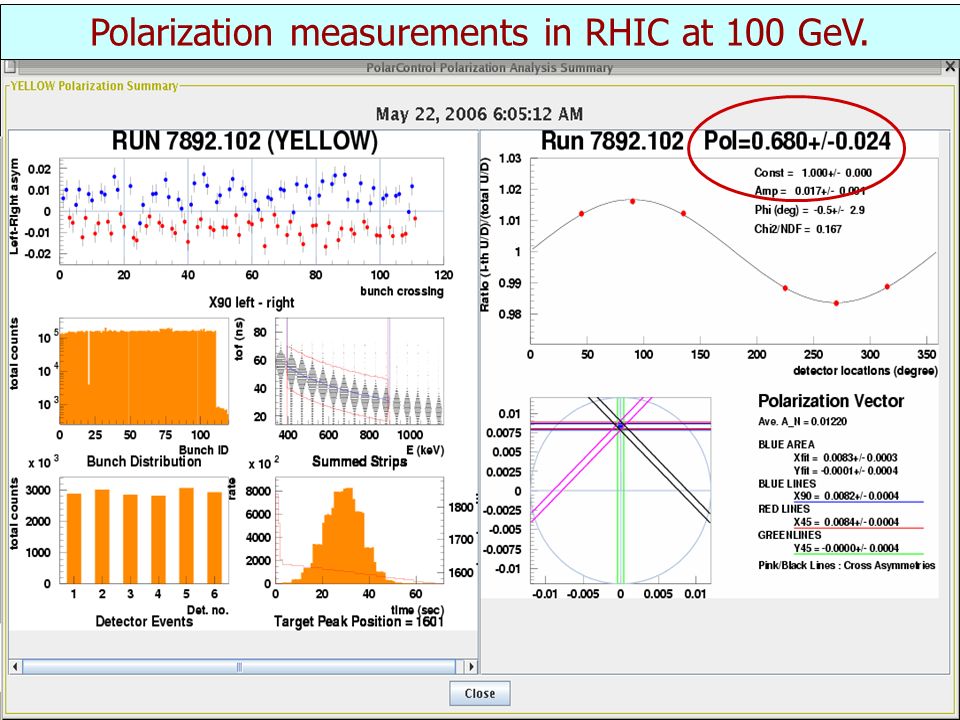Screen dimensions: 960x720
Task: Click the Detector Events caption
Action: (144, 621)
